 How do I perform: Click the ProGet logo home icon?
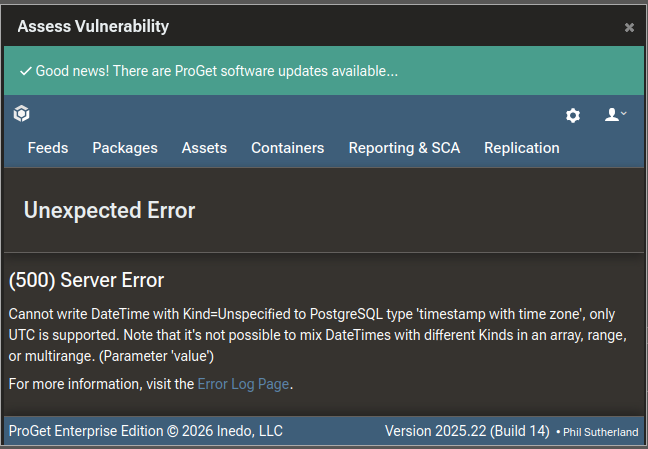21,115
